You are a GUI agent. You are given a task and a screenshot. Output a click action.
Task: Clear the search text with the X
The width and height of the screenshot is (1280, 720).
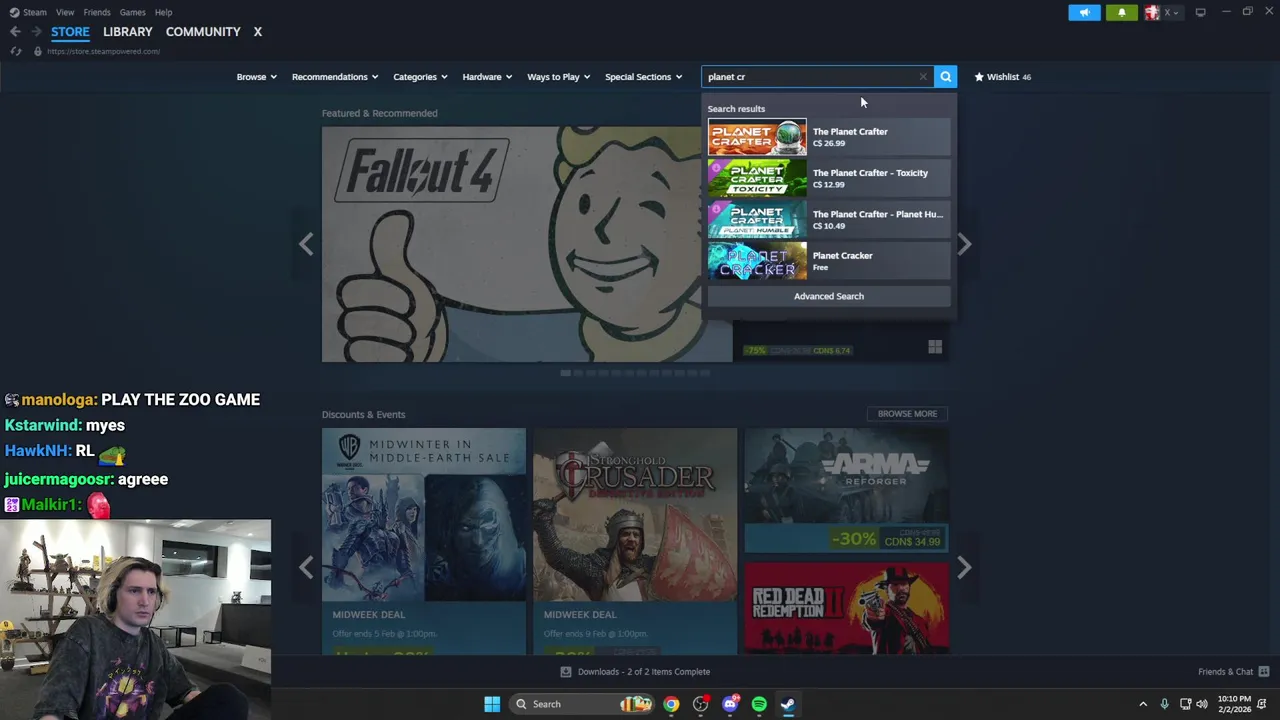click(x=923, y=77)
